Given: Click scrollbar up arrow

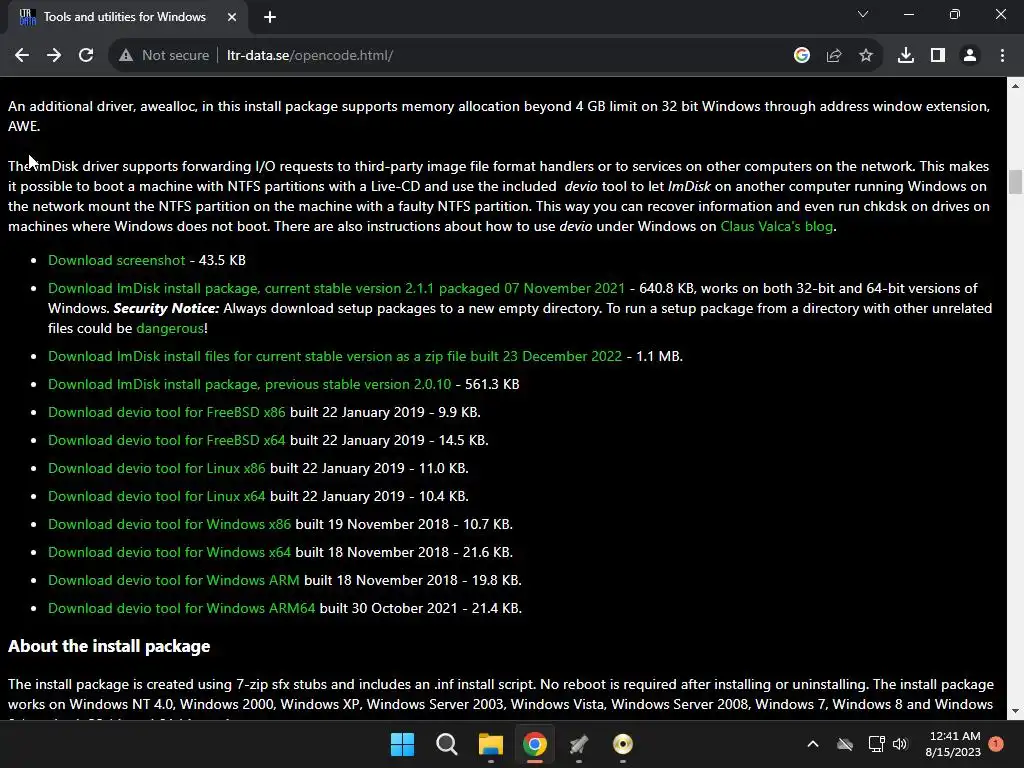Looking at the screenshot, I should [1015, 86].
